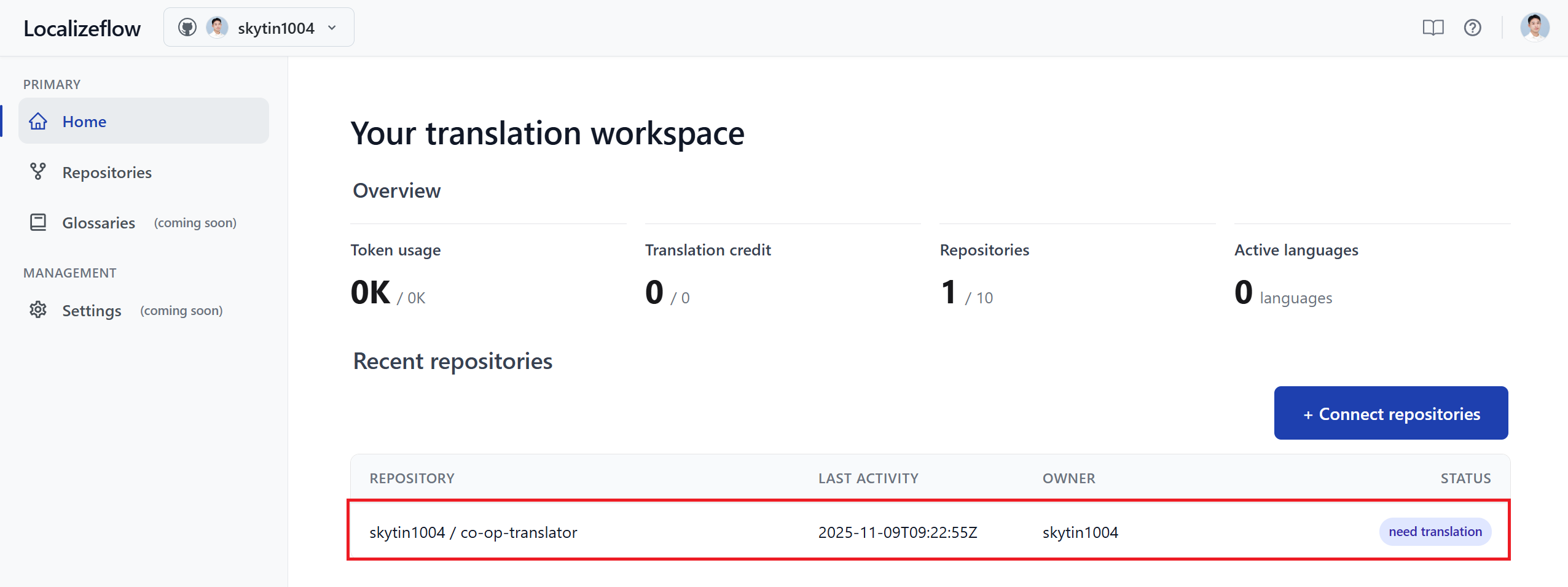
Task: Expand the skytin1004 workspace switcher chevron
Action: coord(332,28)
